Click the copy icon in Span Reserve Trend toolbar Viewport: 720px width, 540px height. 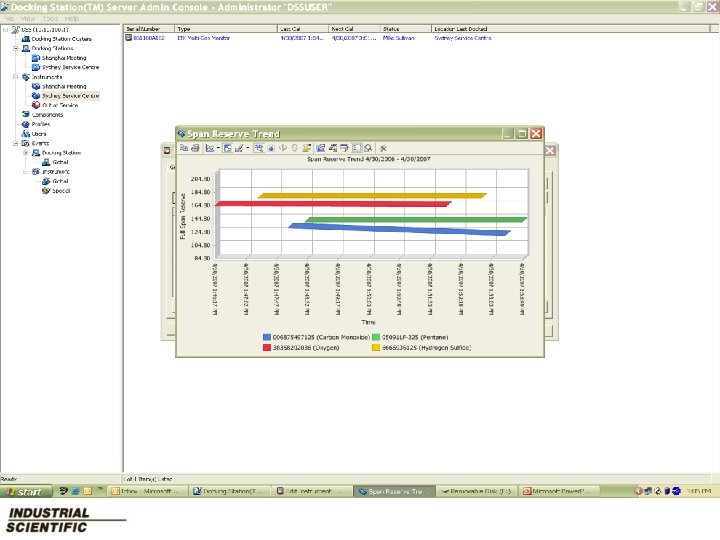(184, 148)
